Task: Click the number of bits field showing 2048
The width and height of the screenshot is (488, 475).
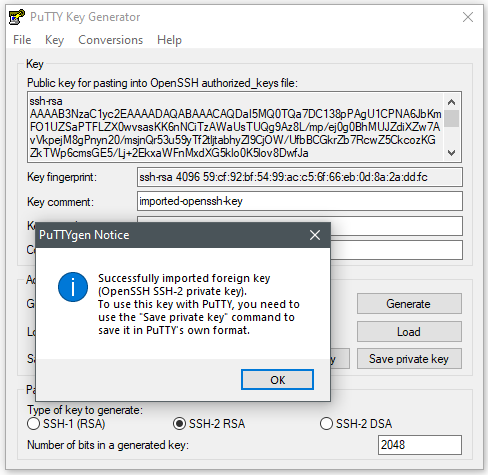Action: [420, 445]
